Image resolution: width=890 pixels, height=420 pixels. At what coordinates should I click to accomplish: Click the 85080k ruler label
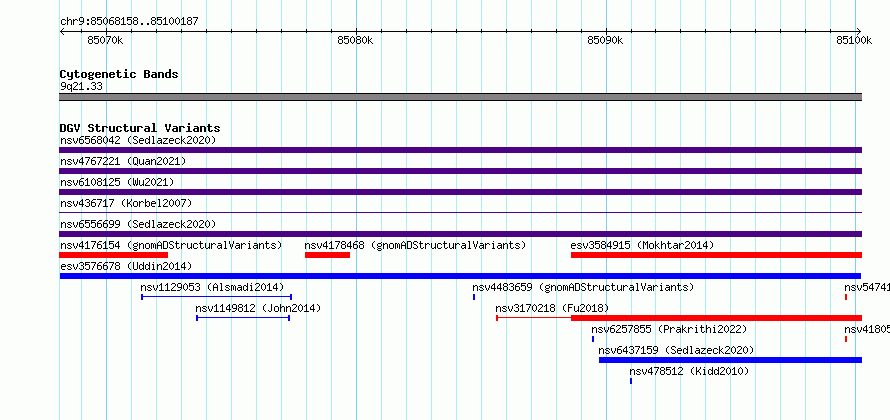tap(355, 40)
